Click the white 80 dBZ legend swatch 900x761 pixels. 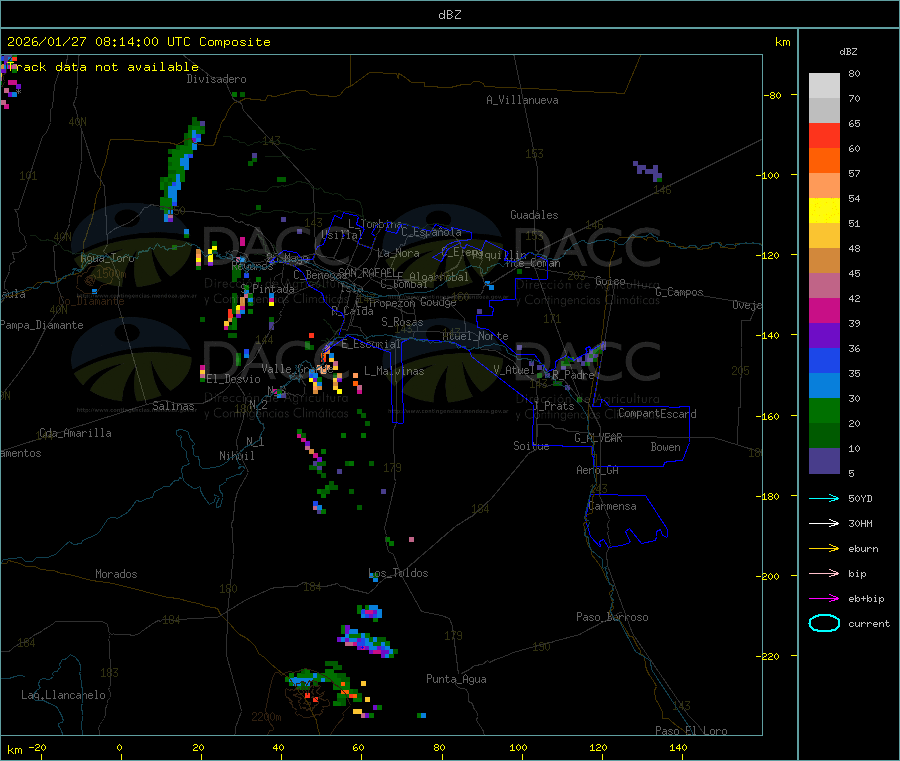[824, 86]
